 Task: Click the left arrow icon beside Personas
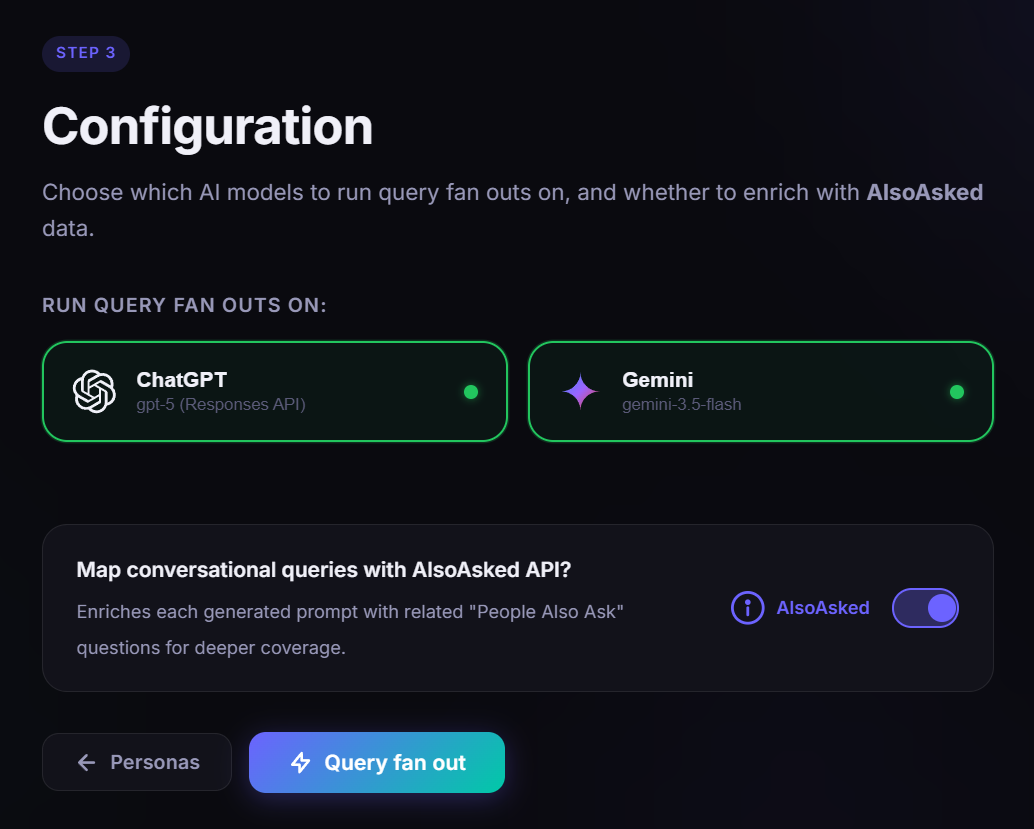(x=86, y=762)
